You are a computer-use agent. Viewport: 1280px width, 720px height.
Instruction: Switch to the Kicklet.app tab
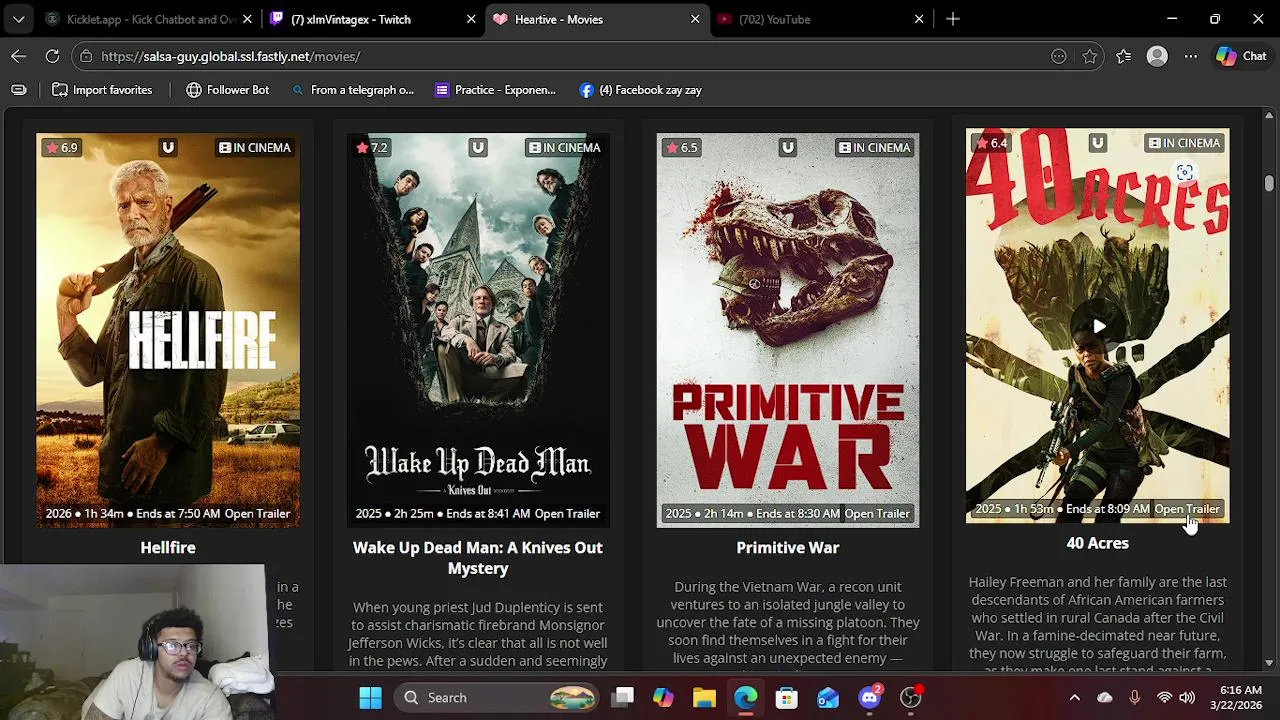click(x=150, y=19)
